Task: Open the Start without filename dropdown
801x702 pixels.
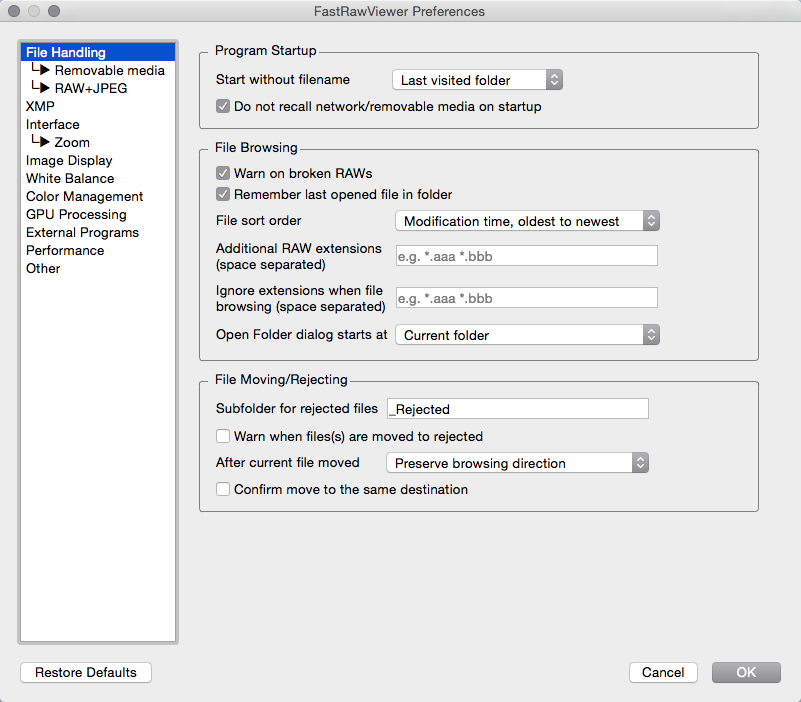Action: (477, 80)
